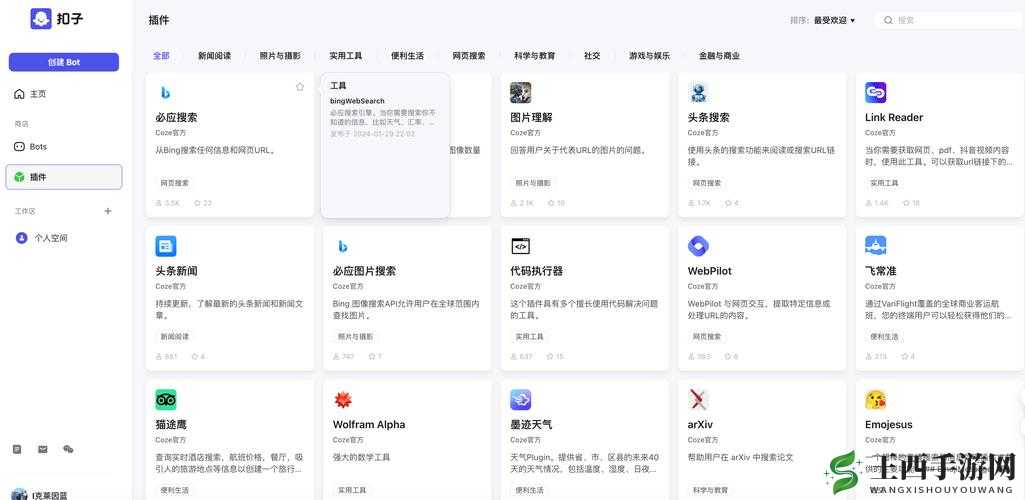
Task: Click 科学与教育 tag on arXiv card
Action: click(x=711, y=490)
